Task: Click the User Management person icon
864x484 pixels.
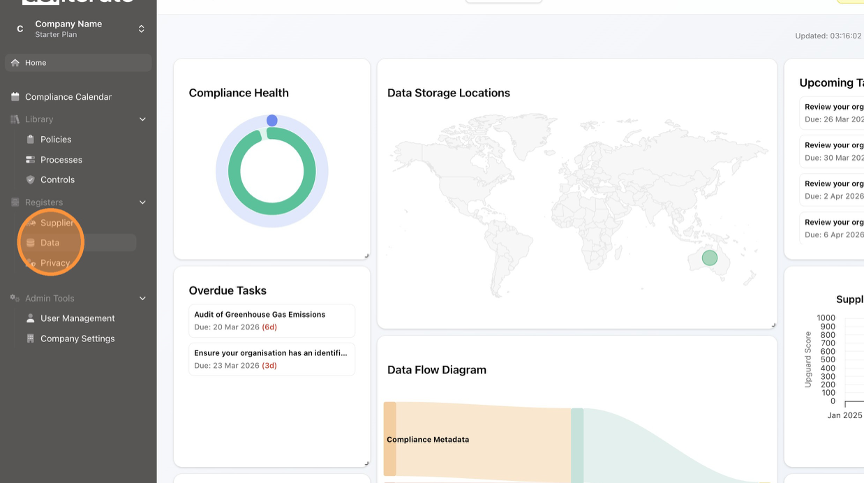Action: tap(30, 319)
